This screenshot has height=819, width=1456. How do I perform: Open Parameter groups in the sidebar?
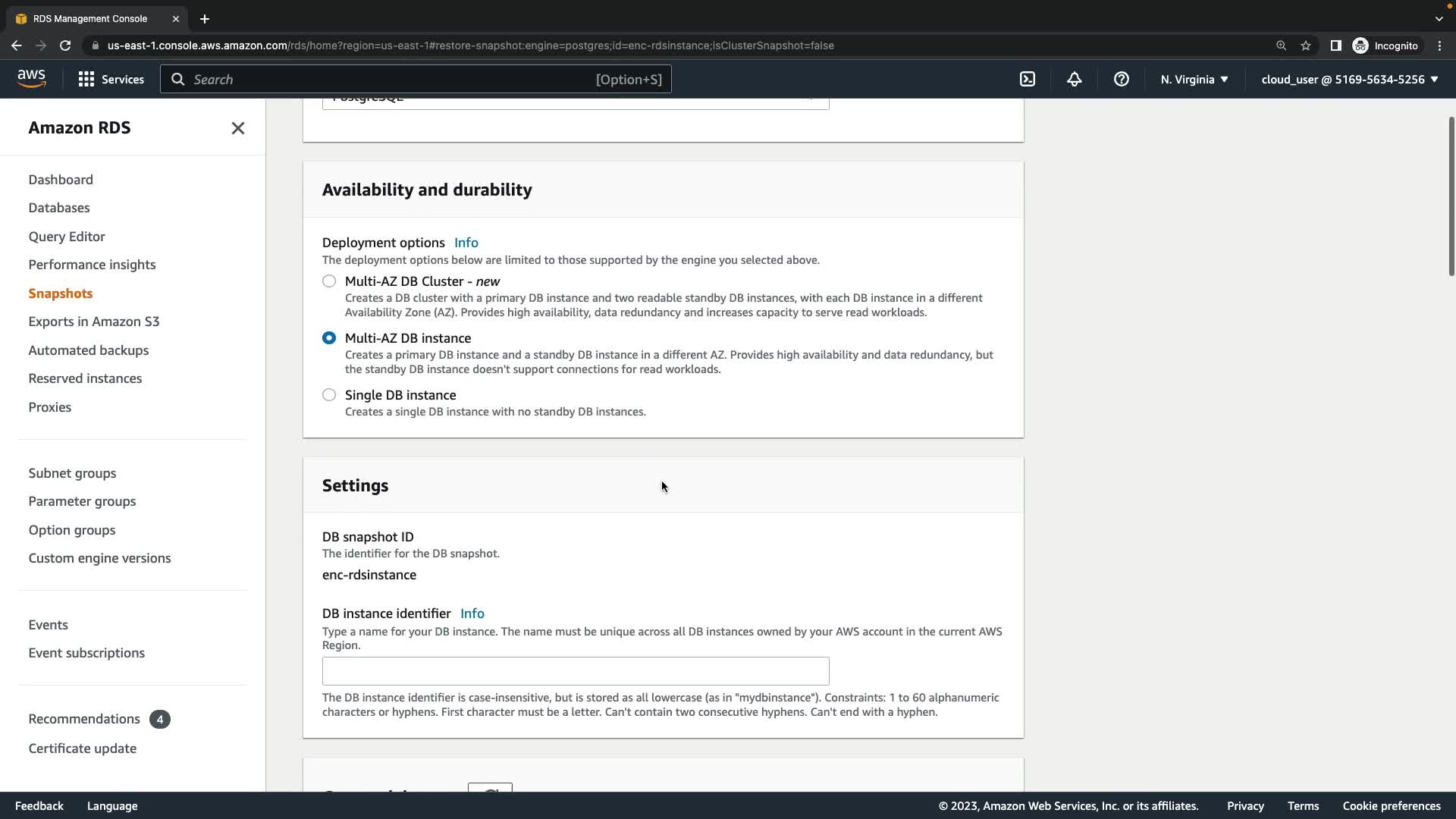click(82, 501)
